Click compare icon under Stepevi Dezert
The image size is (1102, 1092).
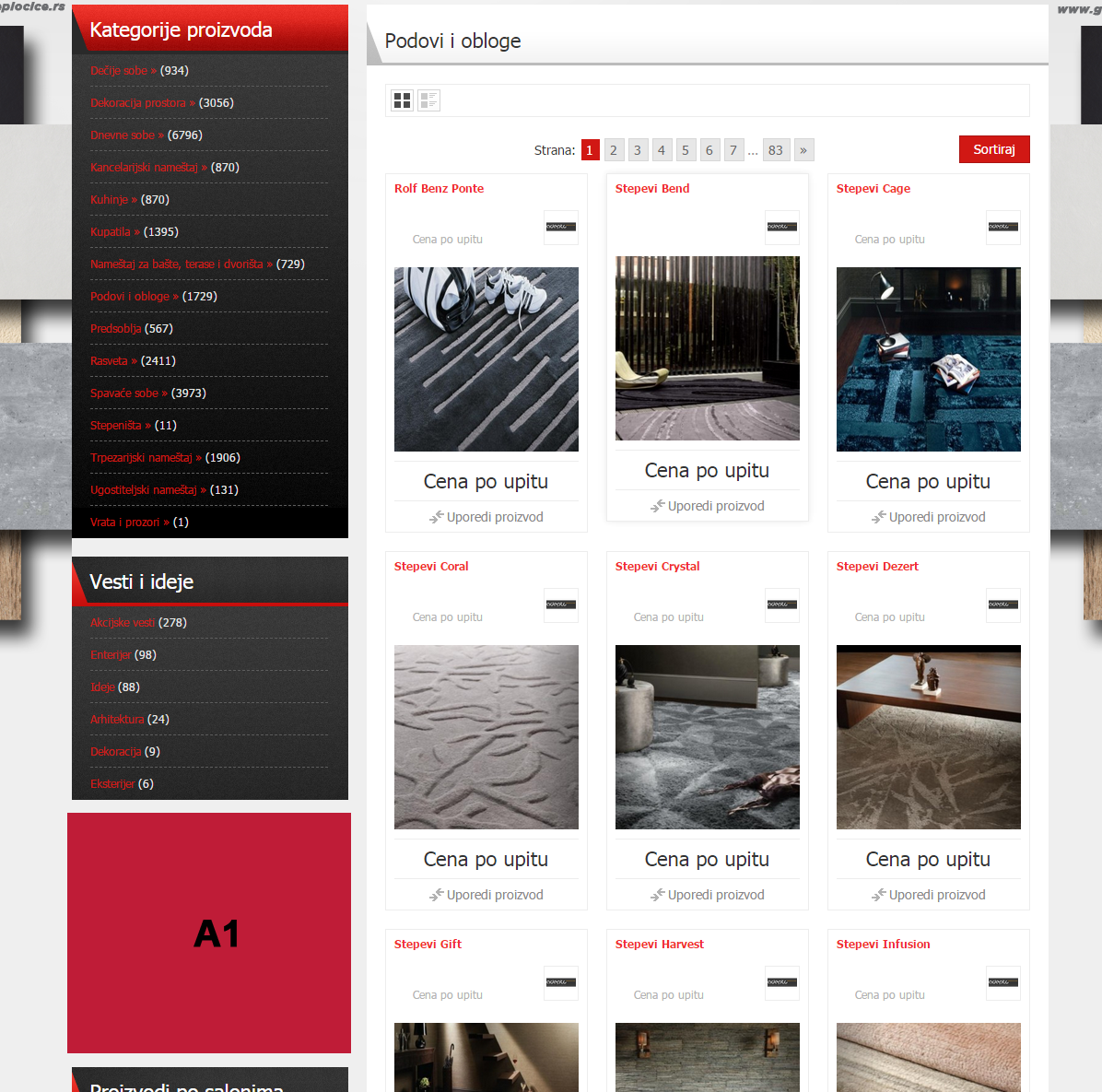click(878, 895)
